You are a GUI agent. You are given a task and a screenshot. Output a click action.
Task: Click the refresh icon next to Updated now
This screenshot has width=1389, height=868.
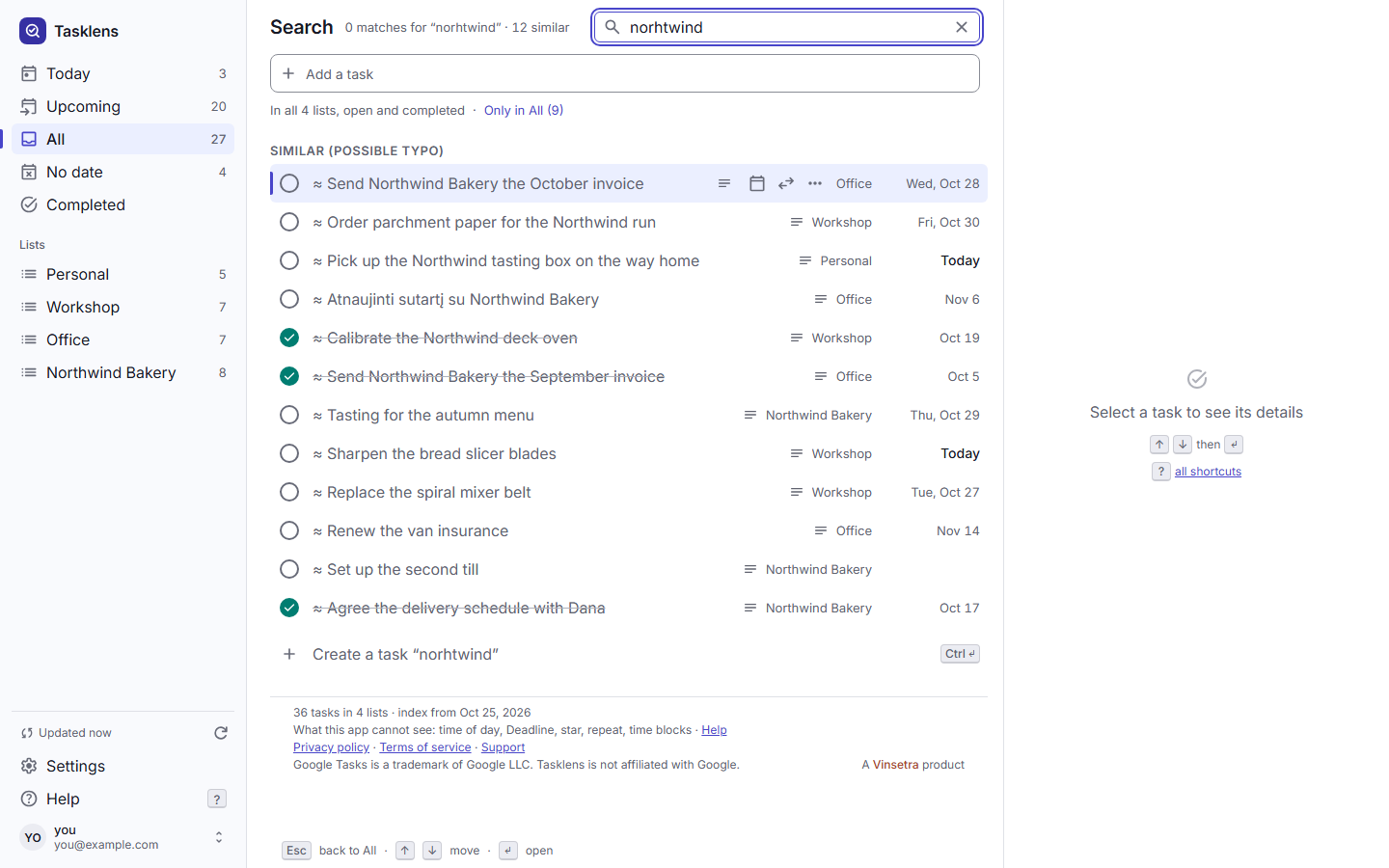pos(221,733)
